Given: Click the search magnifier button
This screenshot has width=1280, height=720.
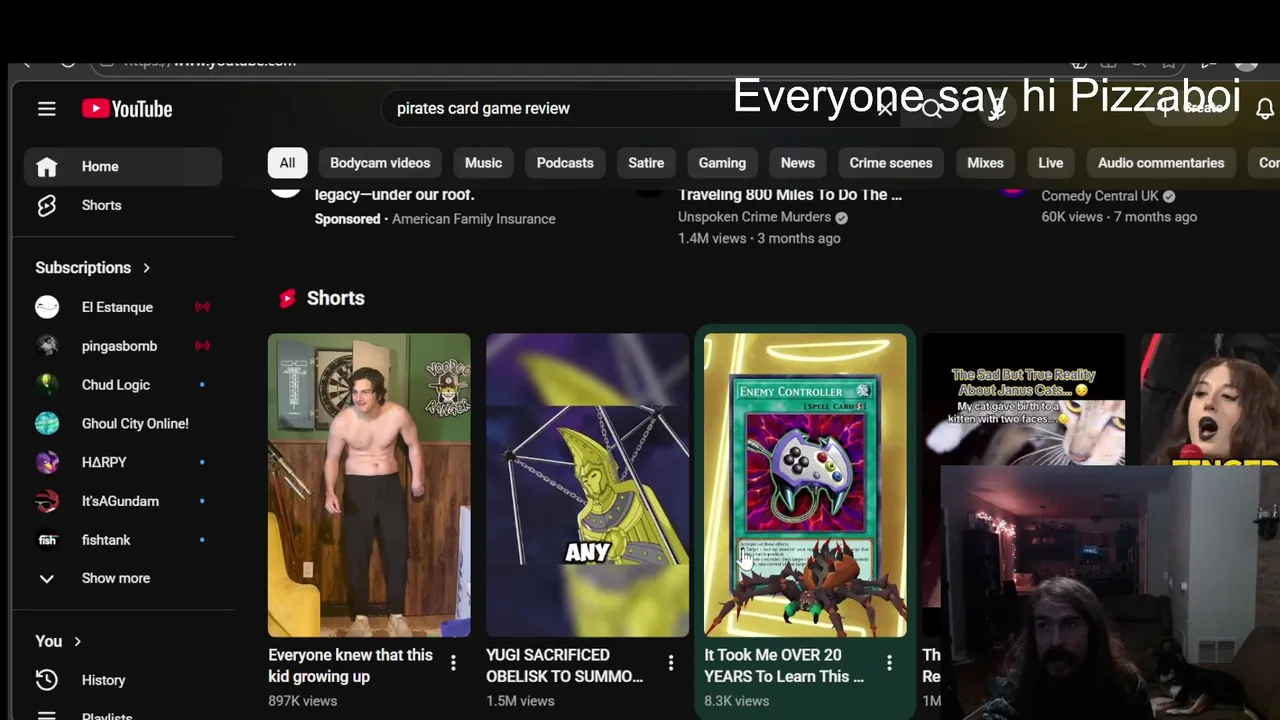Looking at the screenshot, I should [x=932, y=108].
